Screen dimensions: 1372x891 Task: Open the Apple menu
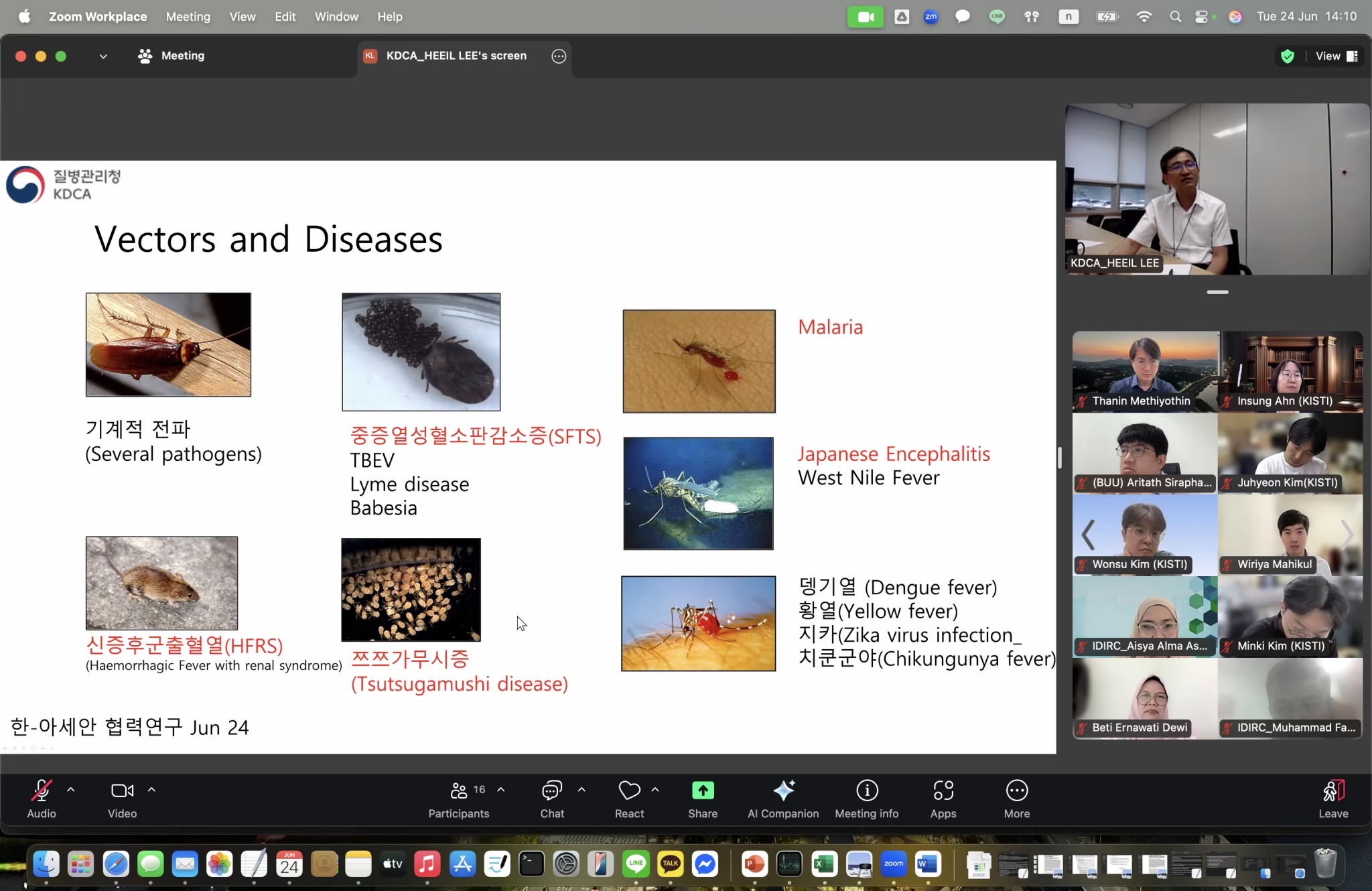25,17
